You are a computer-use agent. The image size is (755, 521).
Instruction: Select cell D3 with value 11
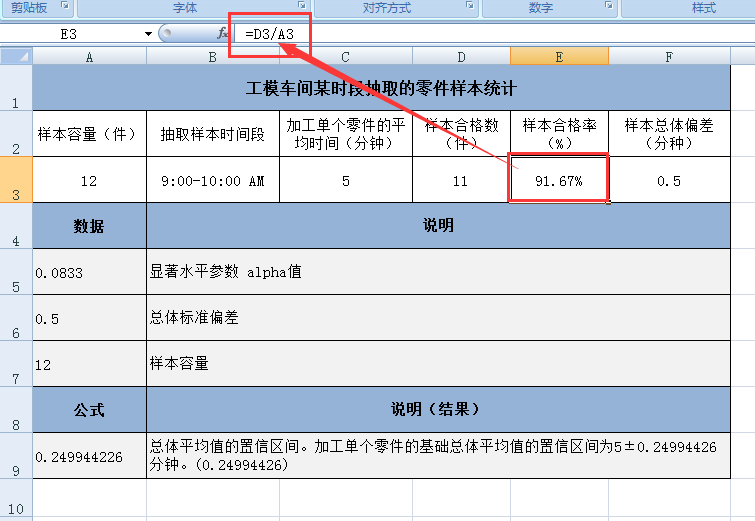[461, 180]
